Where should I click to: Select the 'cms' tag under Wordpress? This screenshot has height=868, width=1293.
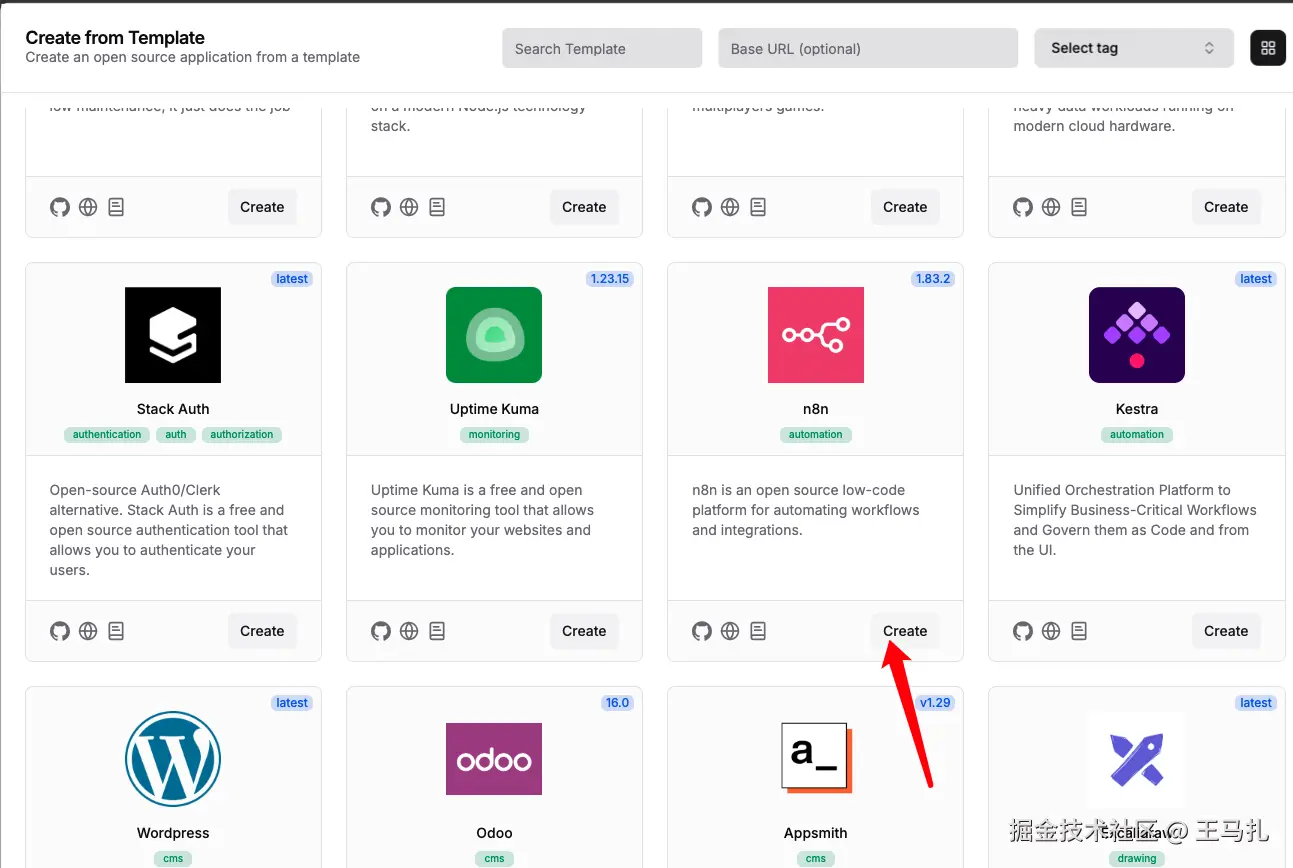click(x=173, y=859)
